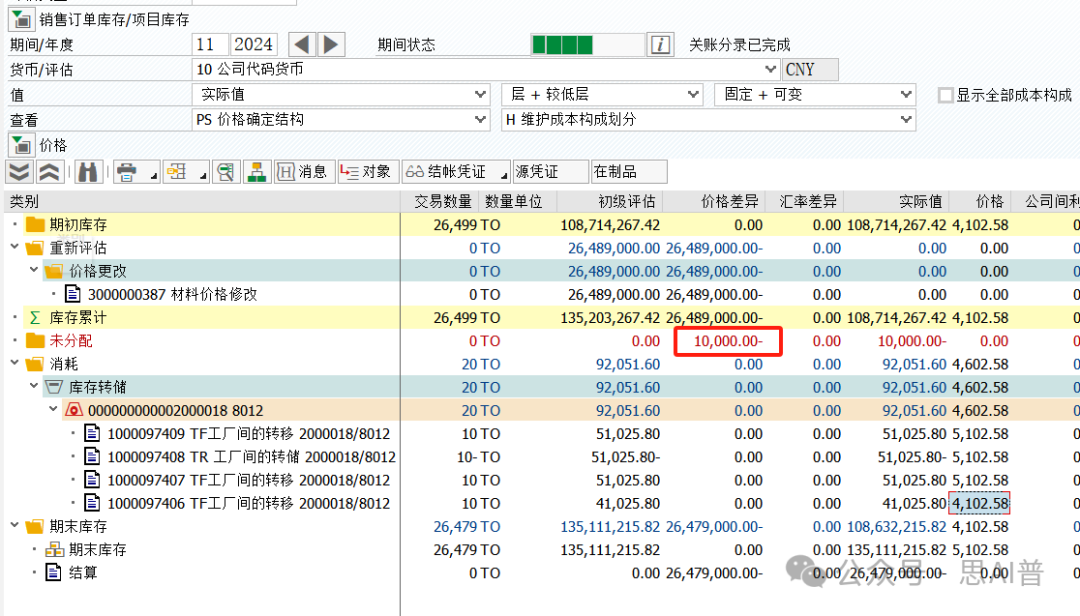Viewport: 1080px width, 616px height.
Task: Click the green period status bar
Action: (562, 45)
